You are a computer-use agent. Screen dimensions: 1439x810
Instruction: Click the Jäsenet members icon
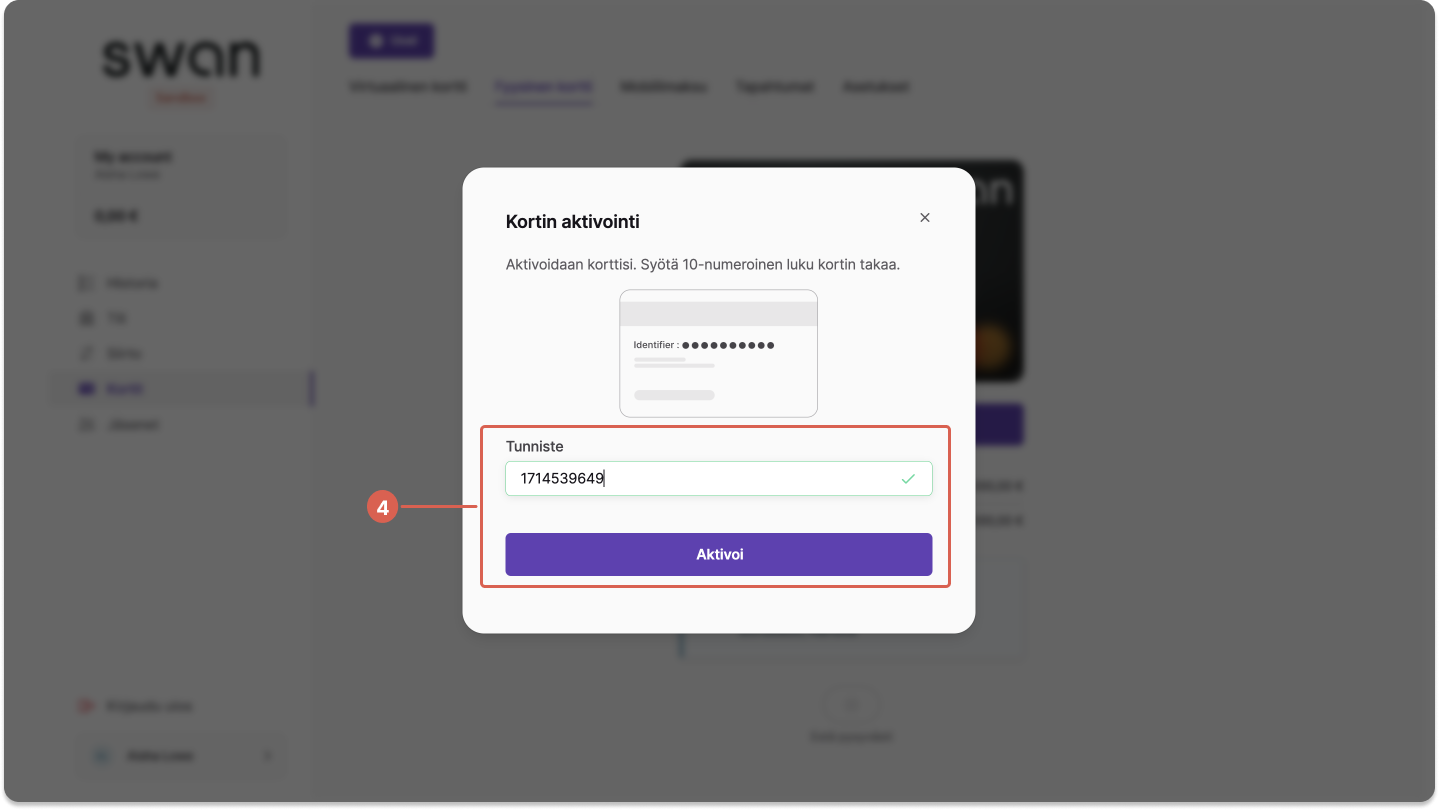tap(86, 425)
